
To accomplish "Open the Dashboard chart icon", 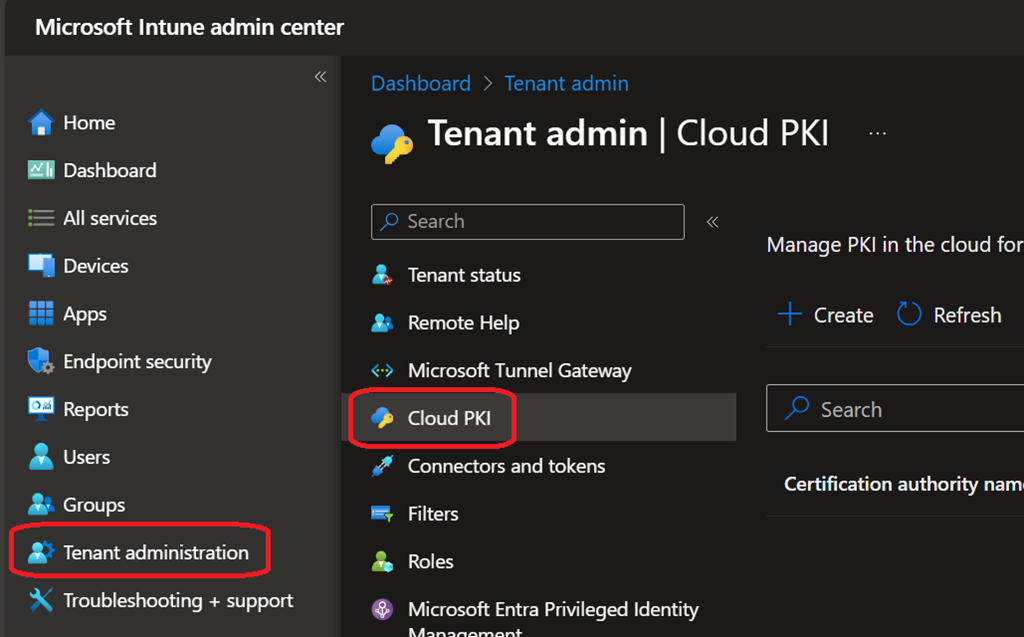I will 41,171.
